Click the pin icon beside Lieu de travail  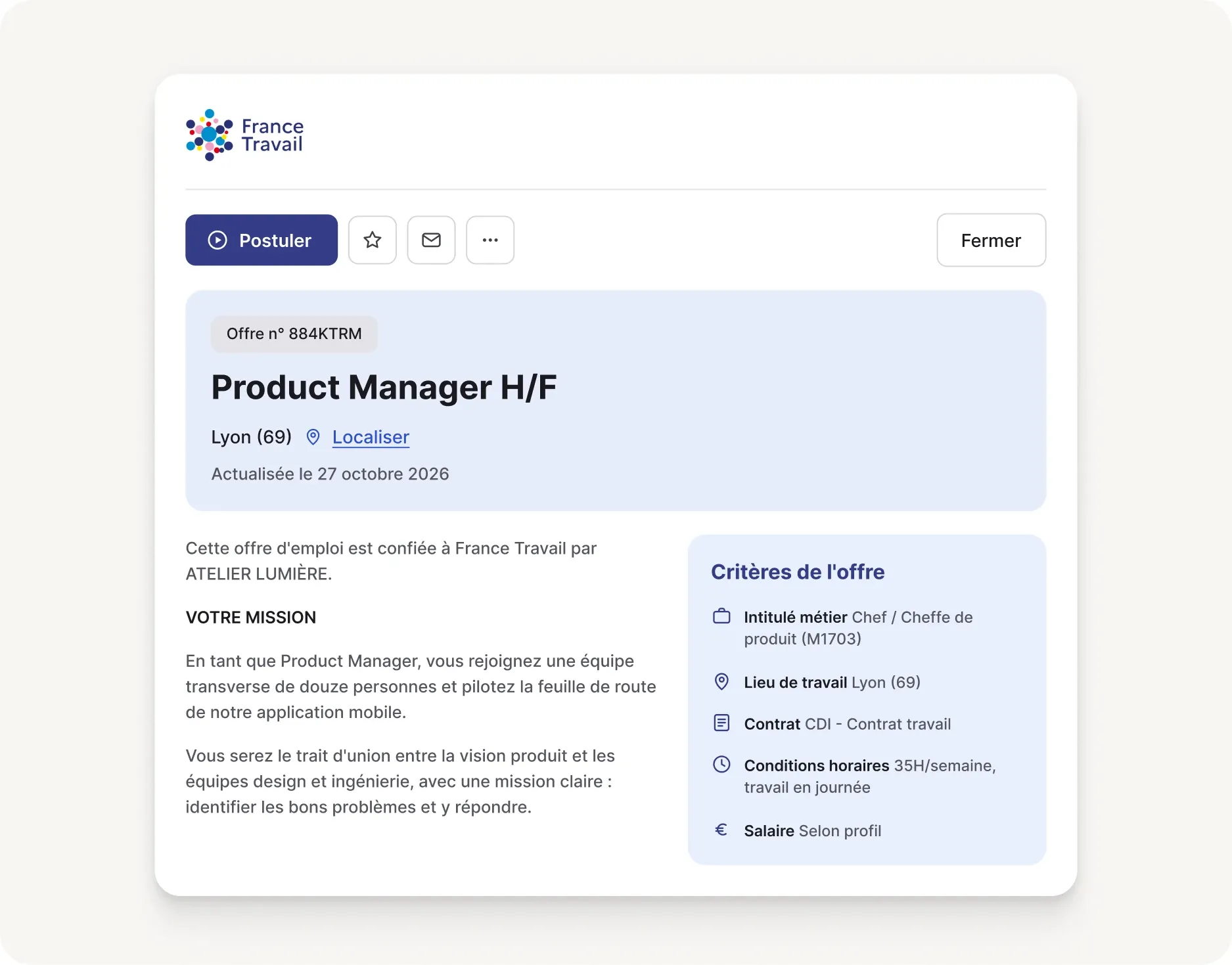721,682
